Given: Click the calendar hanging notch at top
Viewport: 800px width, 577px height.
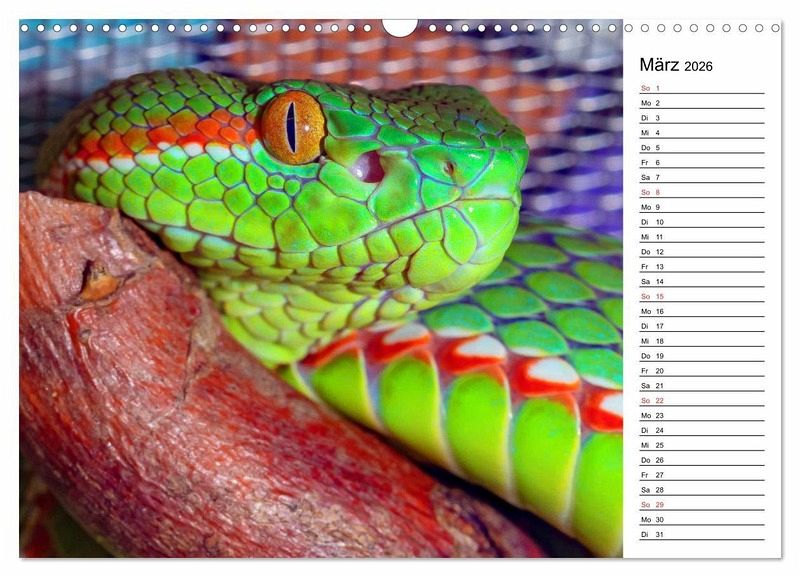Looking at the screenshot, I should (x=400, y=27).
